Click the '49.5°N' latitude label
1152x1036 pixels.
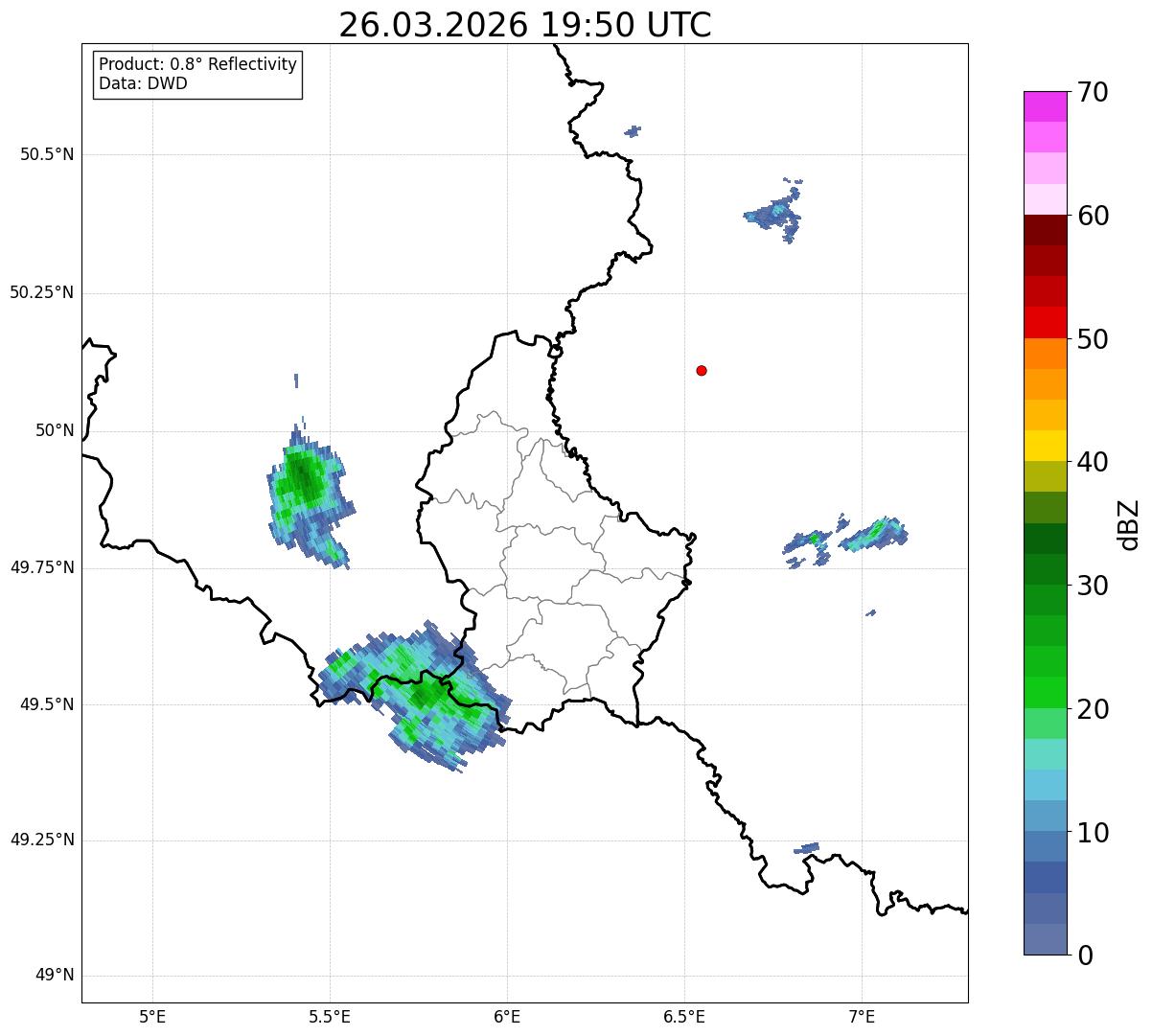pyautogui.click(x=47, y=704)
